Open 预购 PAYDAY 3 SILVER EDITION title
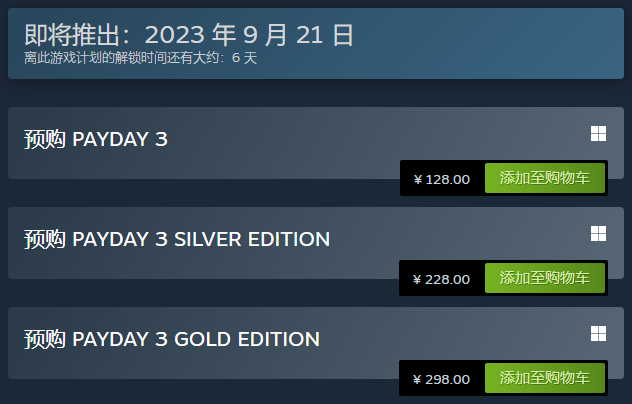 pyautogui.click(x=177, y=239)
